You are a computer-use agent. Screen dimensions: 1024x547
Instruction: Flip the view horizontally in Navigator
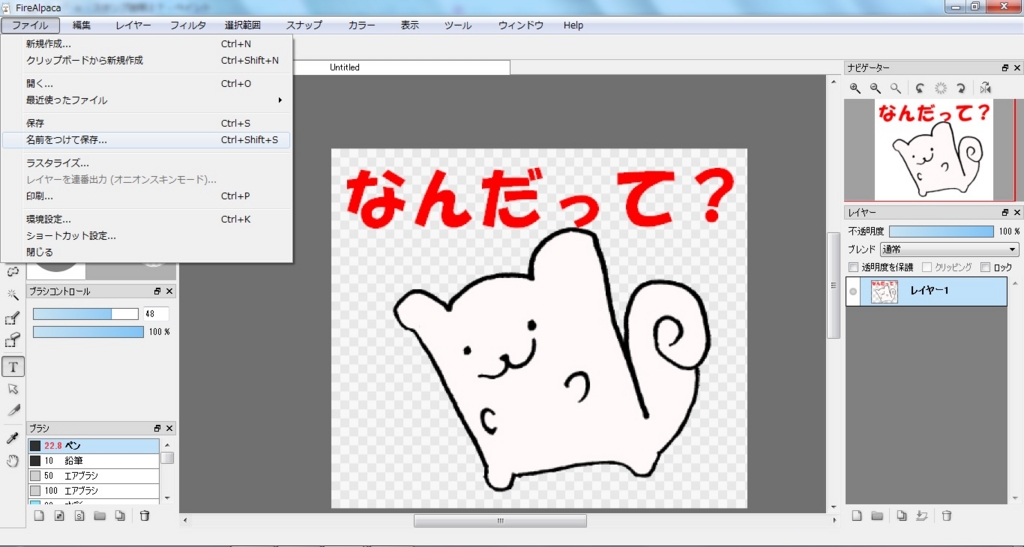tap(985, 88)
